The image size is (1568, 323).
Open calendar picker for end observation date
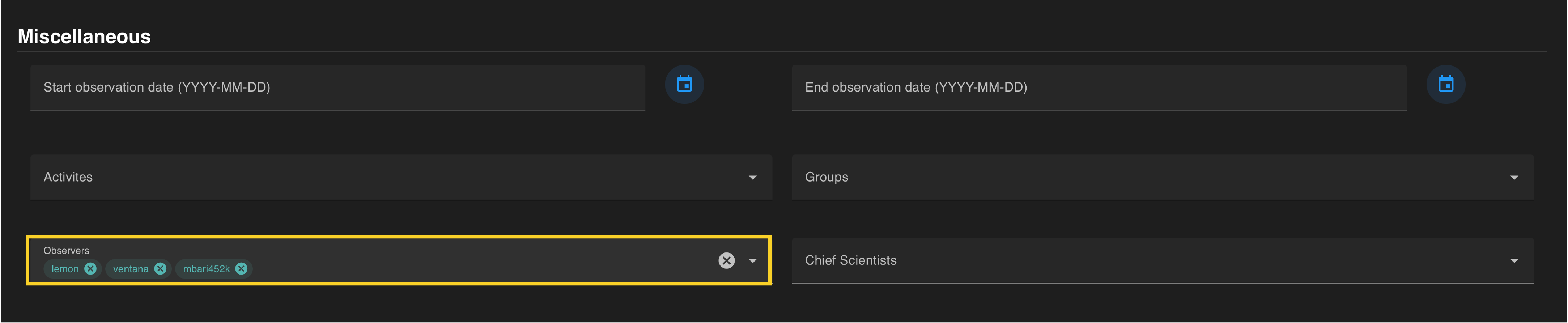tap(1446, 85)
